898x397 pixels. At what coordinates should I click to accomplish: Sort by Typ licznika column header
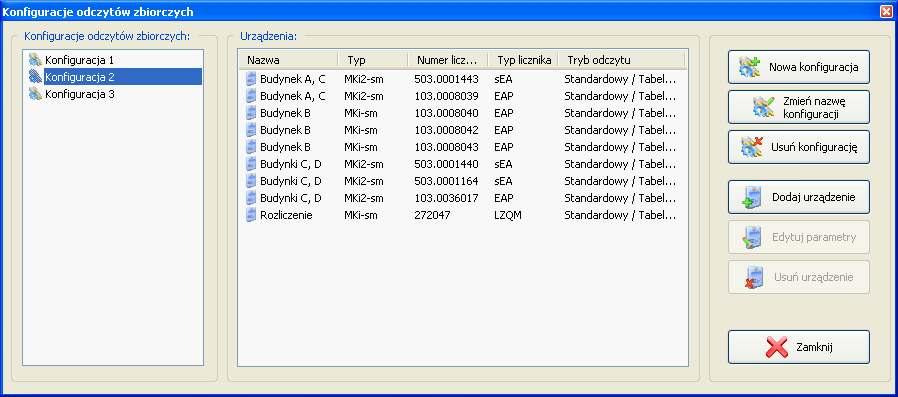tap(523, 60)
